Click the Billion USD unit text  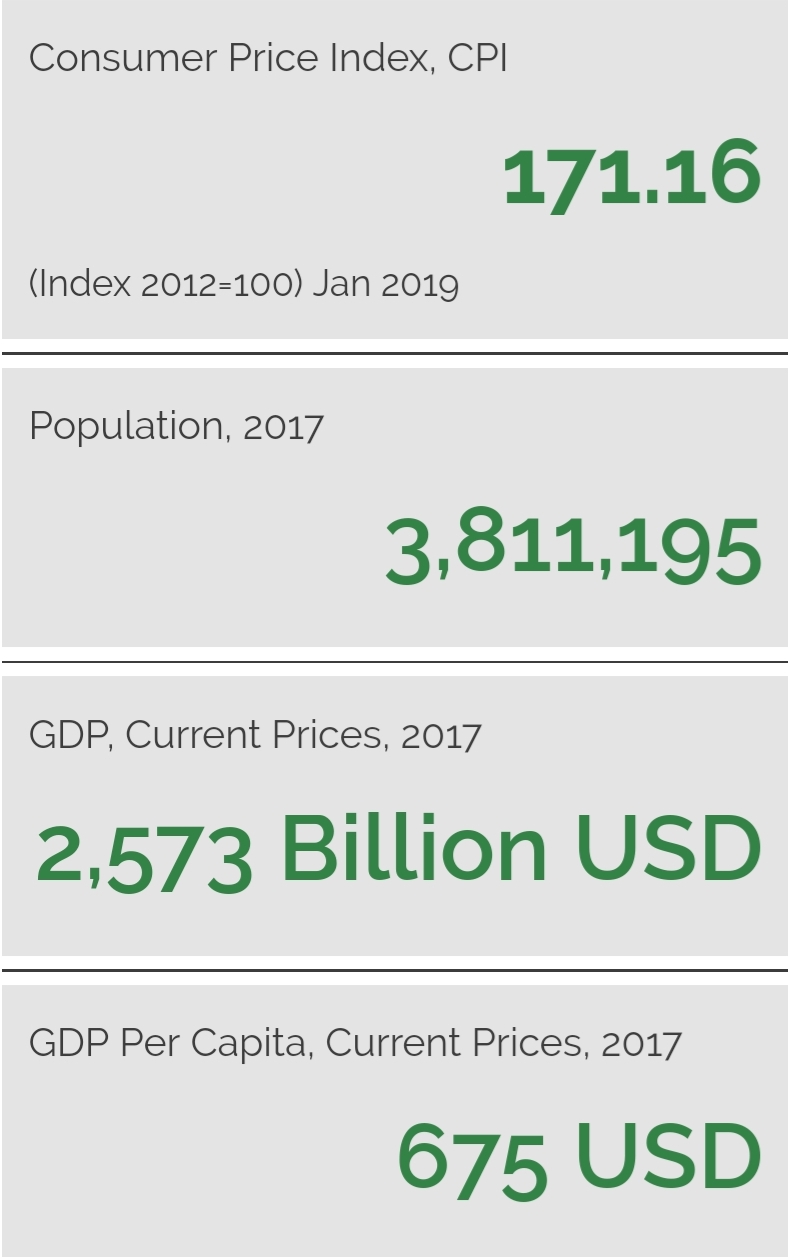tap(521, 850)
